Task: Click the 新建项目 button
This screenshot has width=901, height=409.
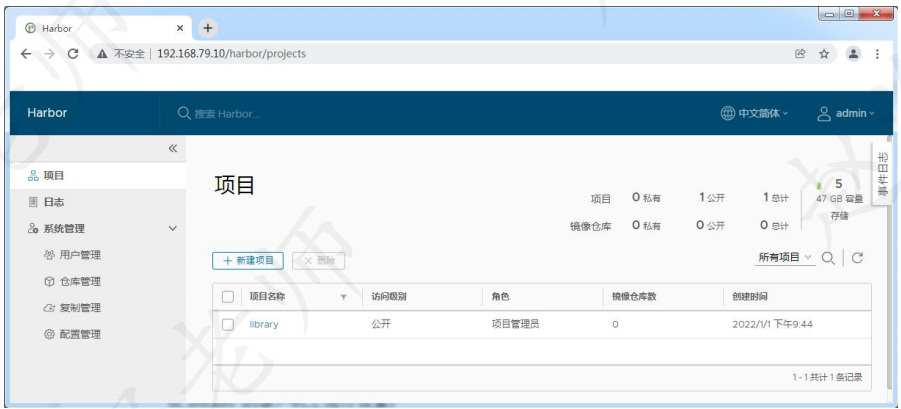Action: coord(248,261)
